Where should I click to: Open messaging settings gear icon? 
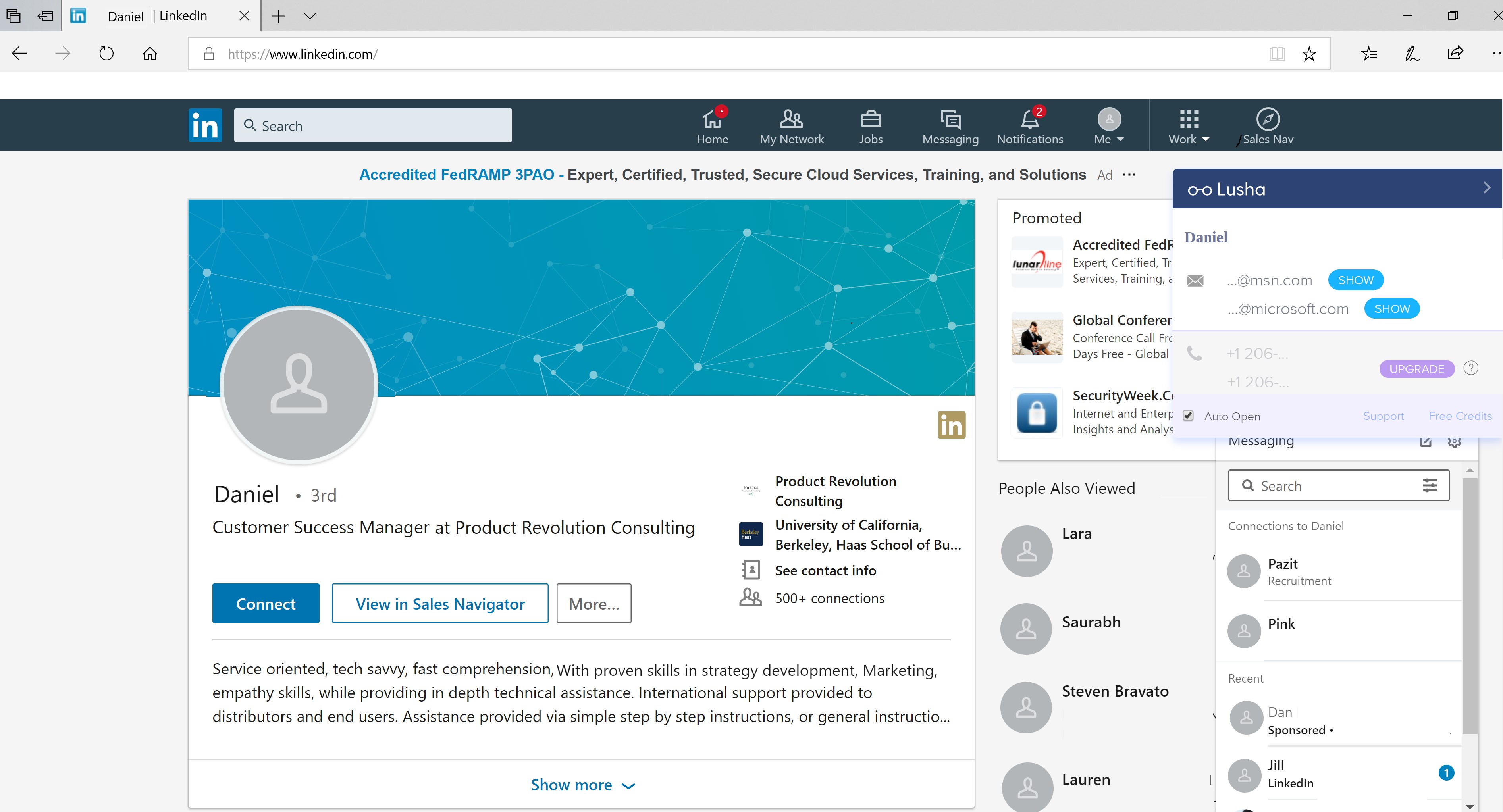(x=1454, y=442)
